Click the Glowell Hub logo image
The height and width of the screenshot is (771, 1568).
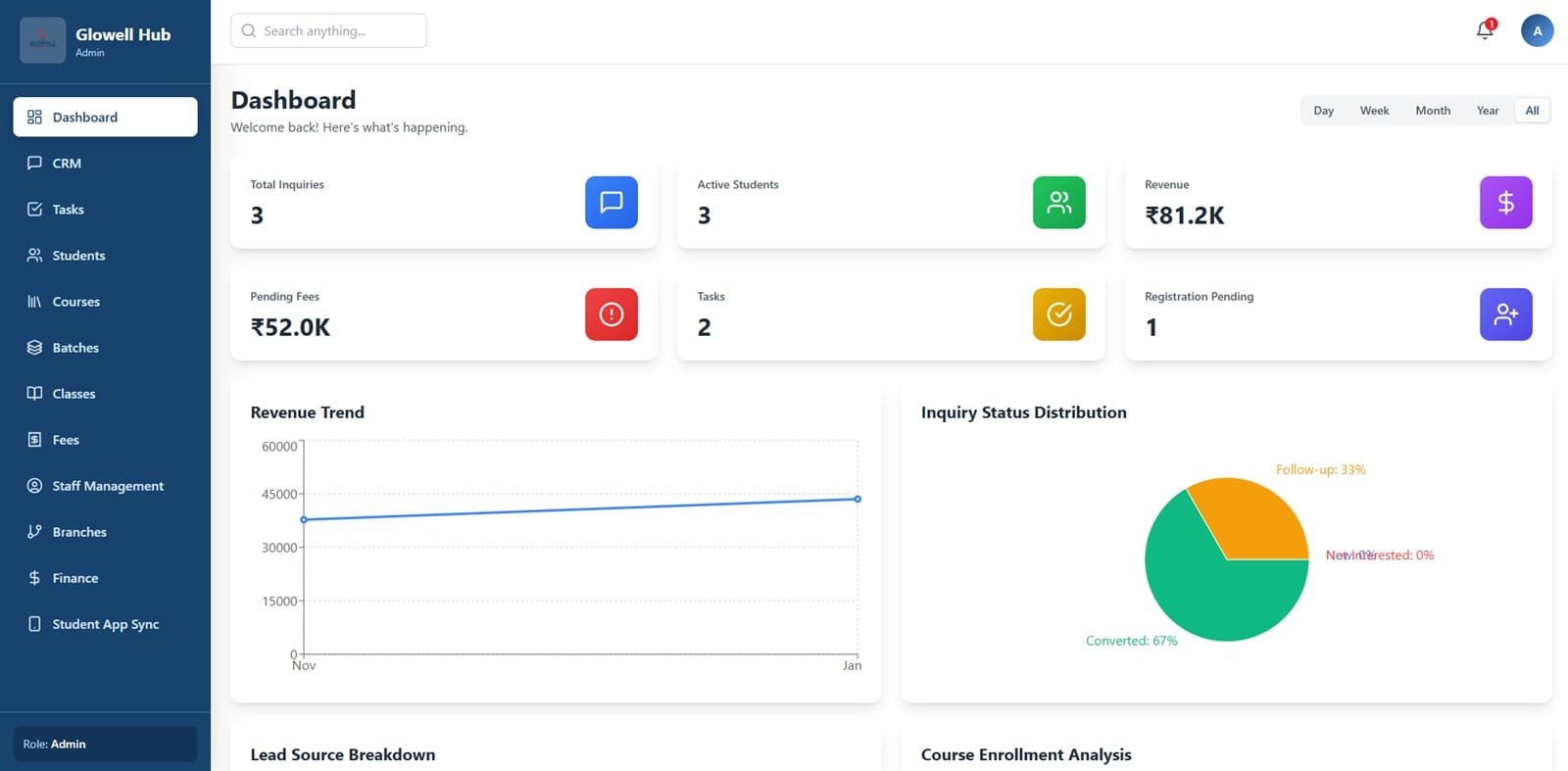tap(43, 40)
